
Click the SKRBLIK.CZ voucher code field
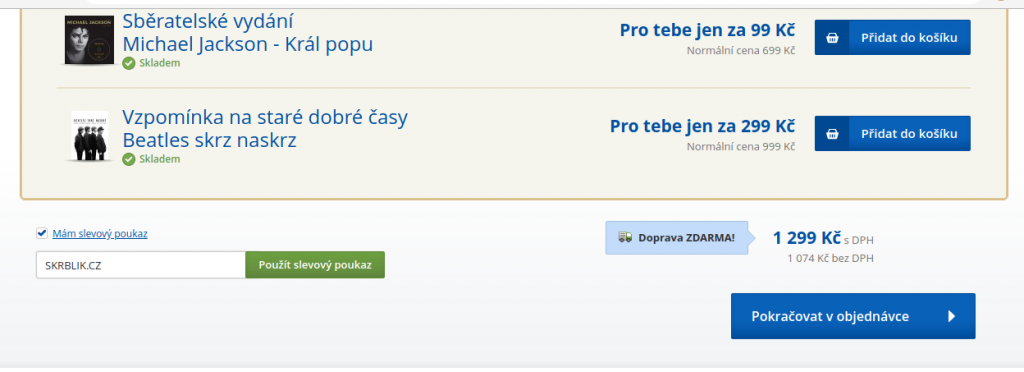140,265
